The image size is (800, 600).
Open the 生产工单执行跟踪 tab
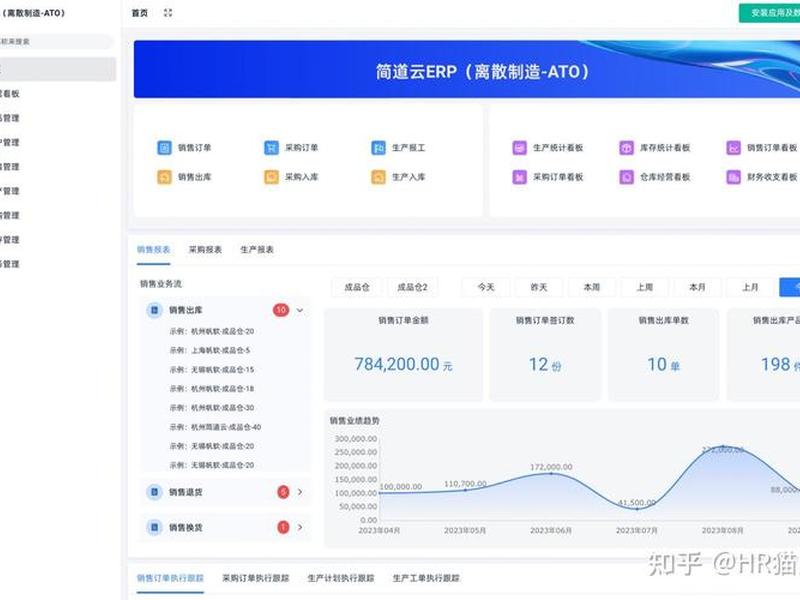(x=426, y=578)
